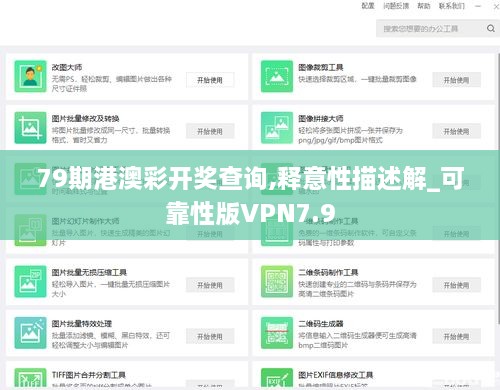Screen dimensions: 500x390
Task: Click the 图片幻灯片制作大师 icon
Action: (x=30, y=230)
